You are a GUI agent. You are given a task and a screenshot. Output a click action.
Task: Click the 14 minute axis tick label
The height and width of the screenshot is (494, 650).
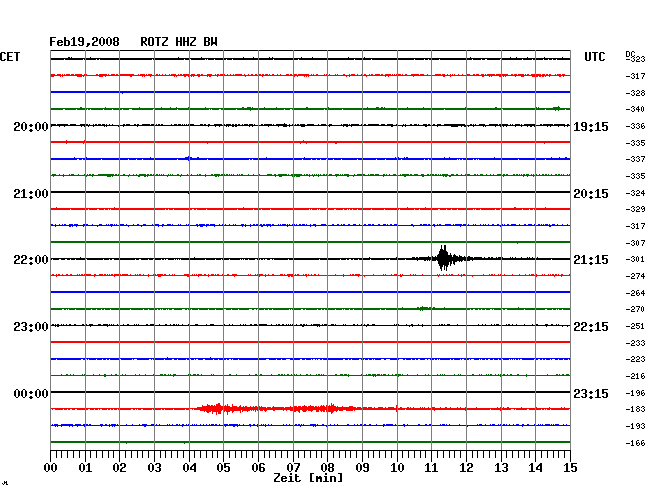pos(535,468)
